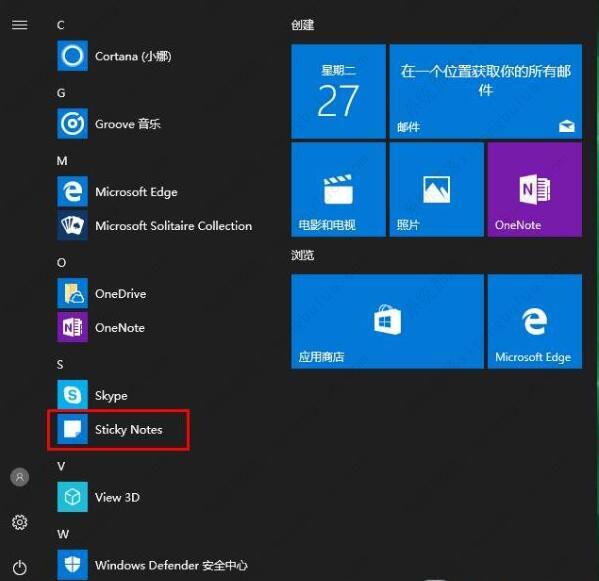Click the Groove 音乐 label

click(x=128, y=124)
